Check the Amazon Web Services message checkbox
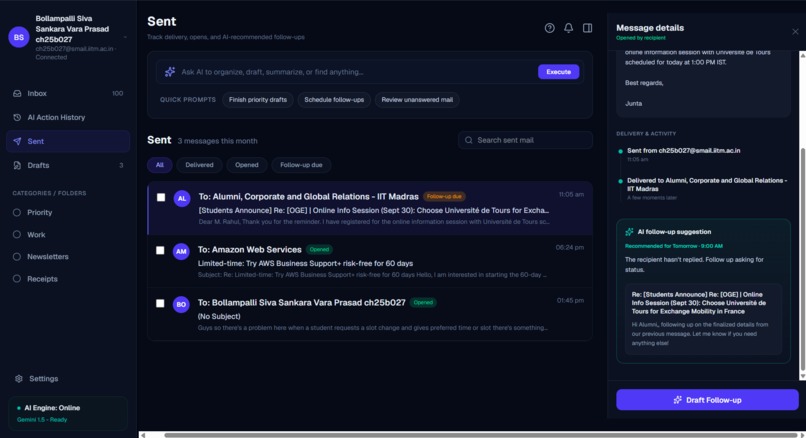 coord(160,250)
